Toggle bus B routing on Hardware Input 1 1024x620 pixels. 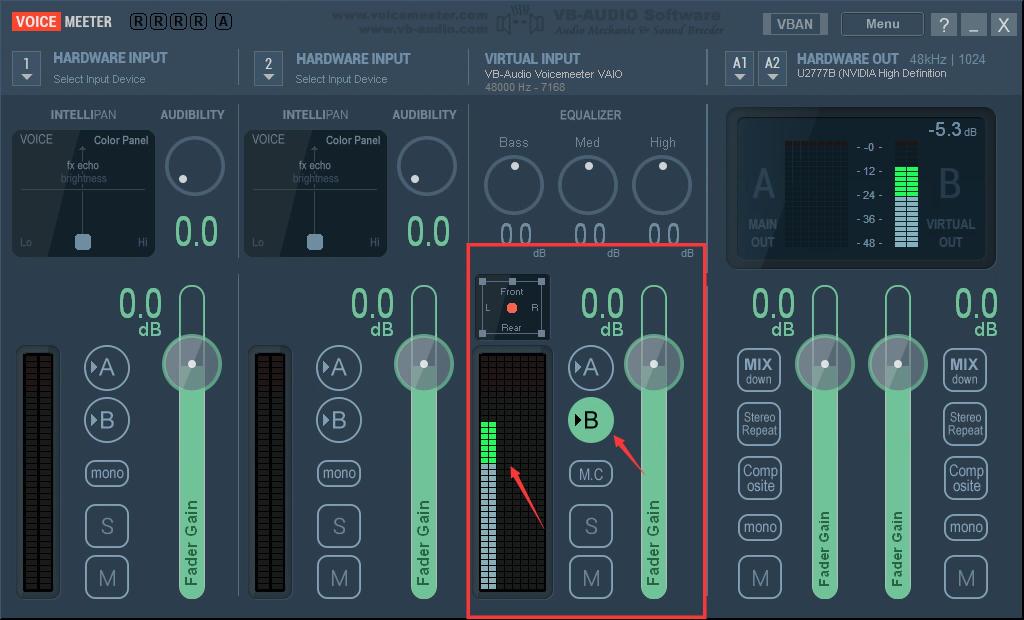point(106,420)
